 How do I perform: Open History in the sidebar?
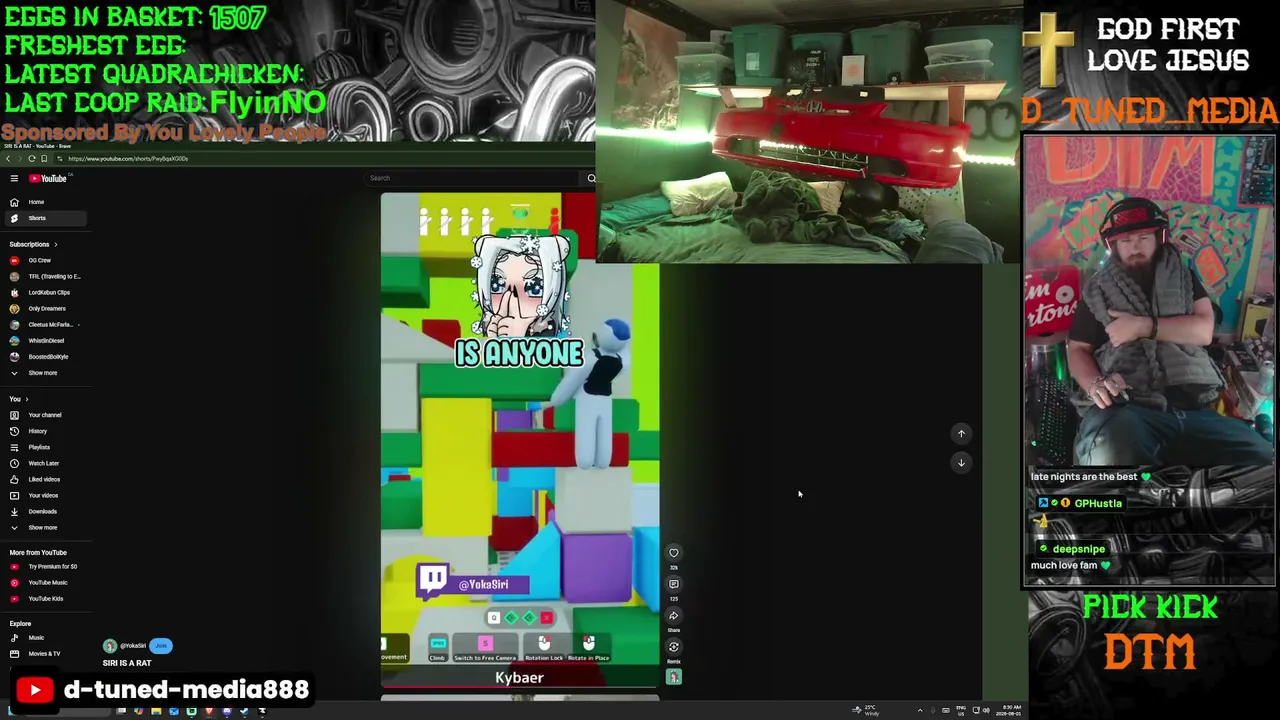44,431
